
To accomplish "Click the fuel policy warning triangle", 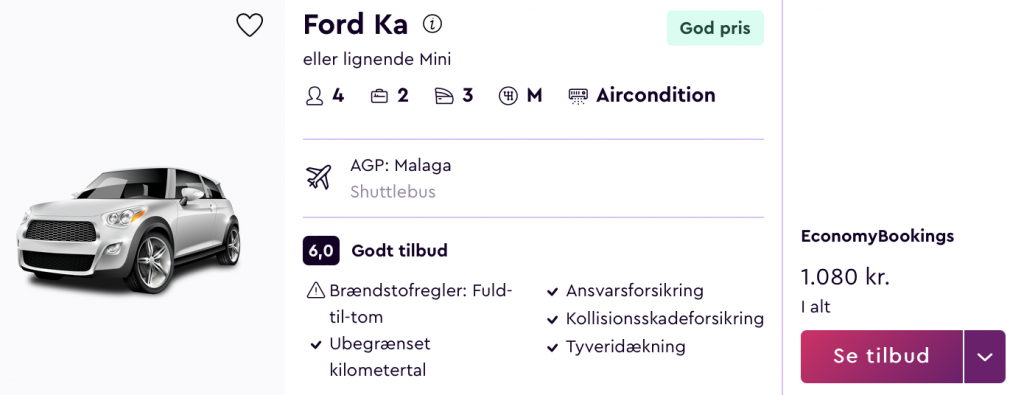I will (x=315, y=291).
